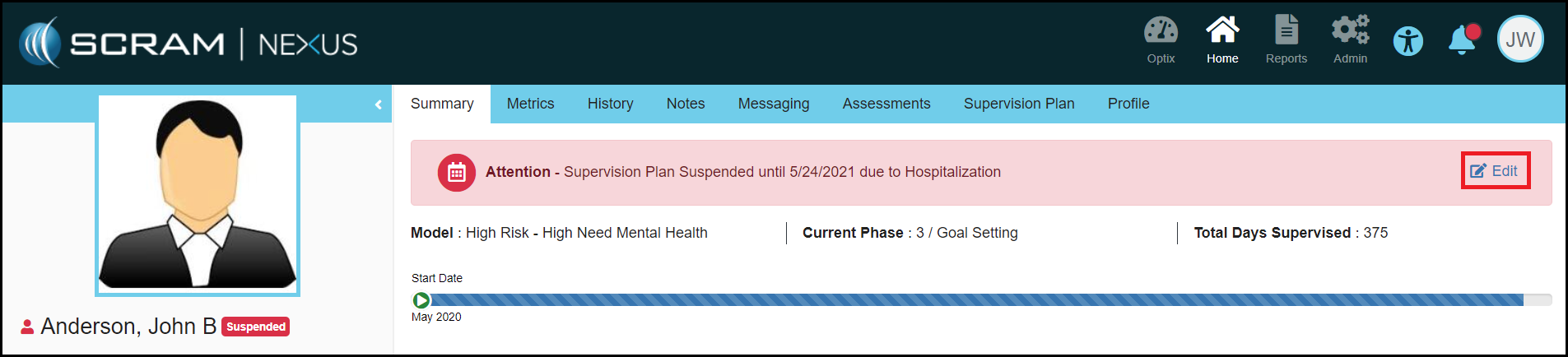Select the Supervision Plan tab
Screen dimensions: 1568x357
pos(1018,104)
